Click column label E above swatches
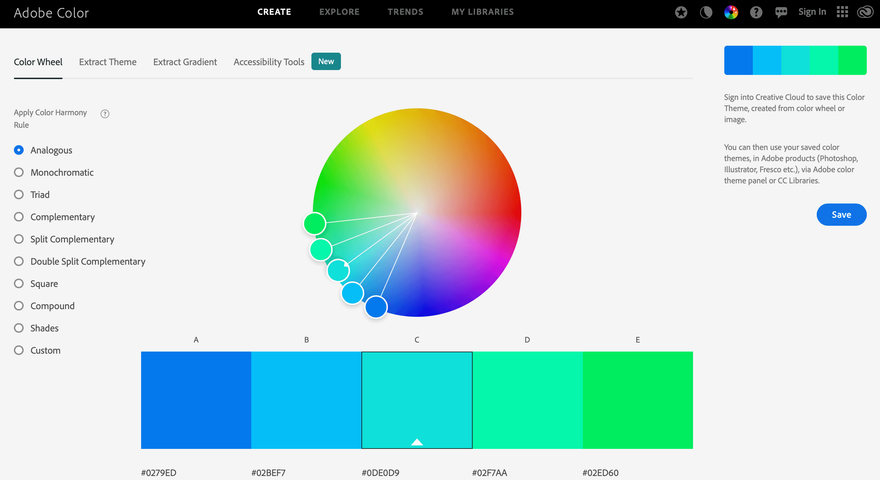Viewport: 880px width, 480px height. 638,340
